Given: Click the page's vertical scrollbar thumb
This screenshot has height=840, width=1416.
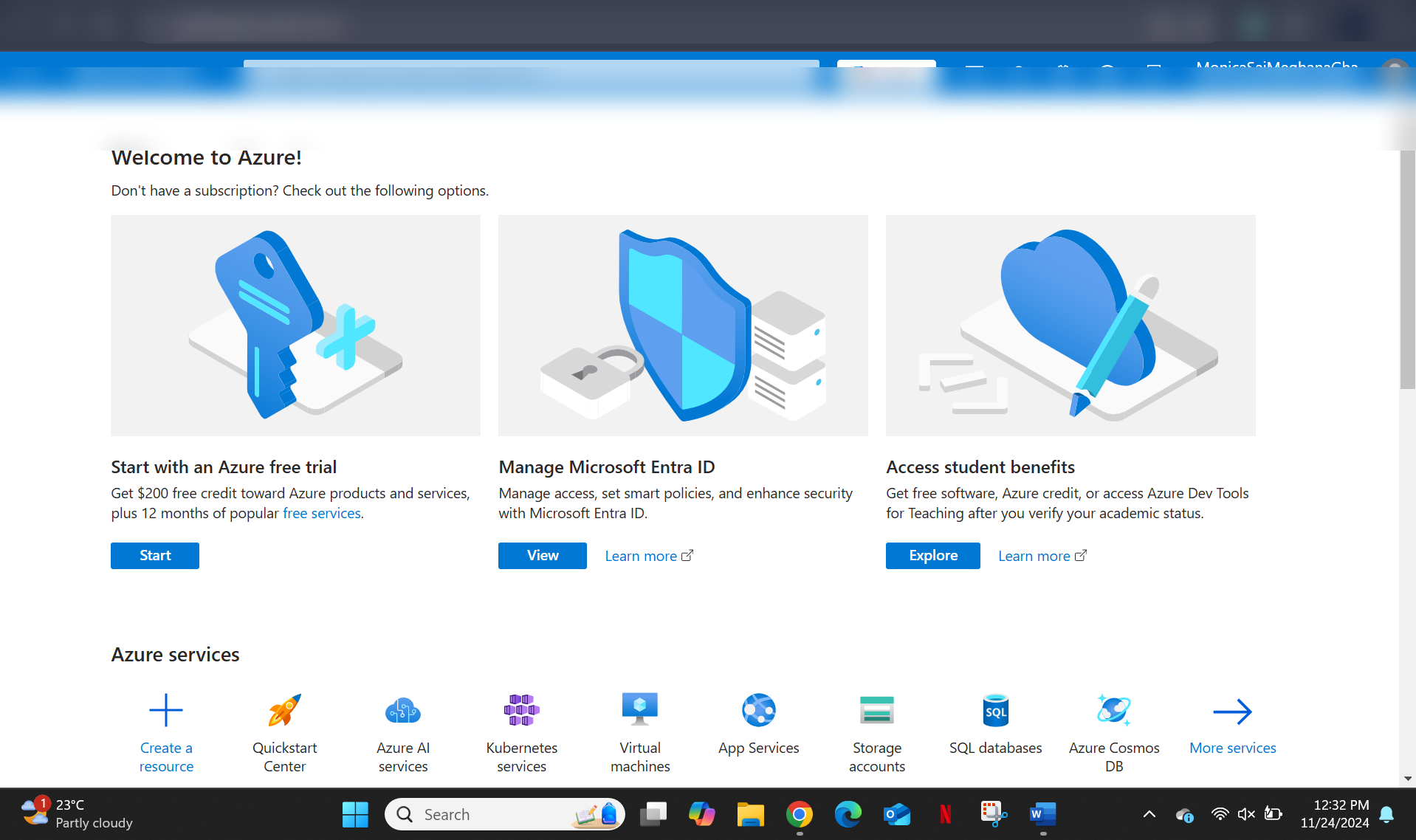Looking at the screenshot, I should pyautogui.click(x=1407, y=269).
